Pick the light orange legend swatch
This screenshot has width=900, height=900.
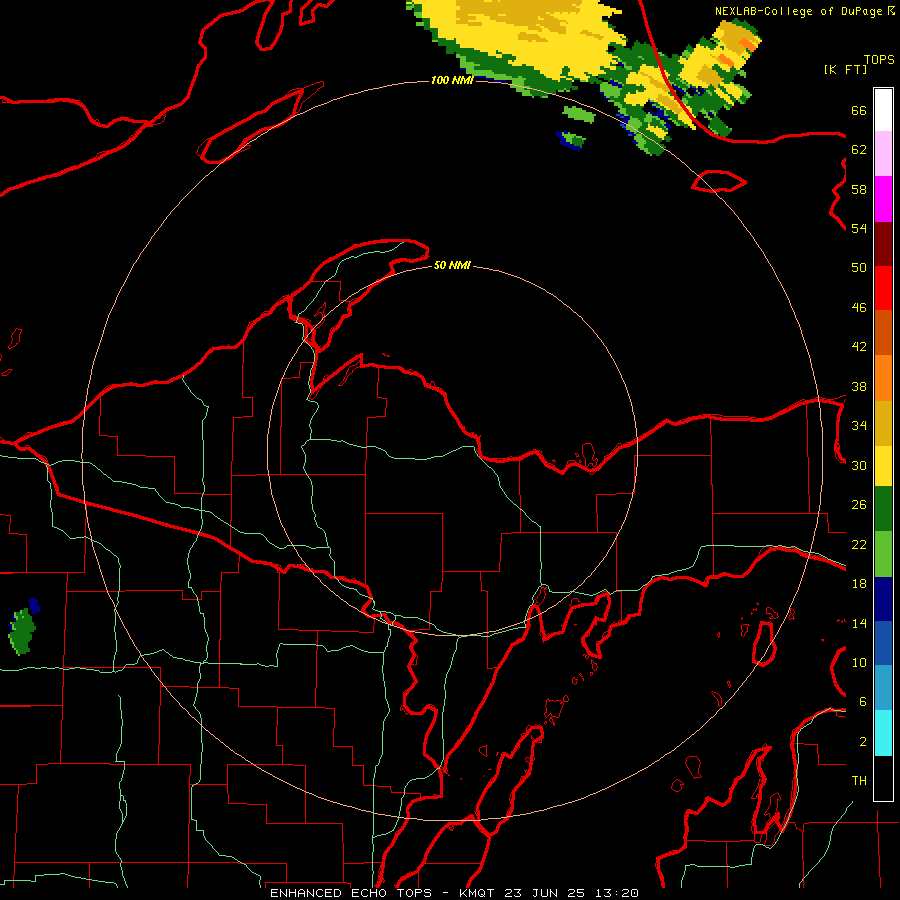click(x=883, y=378)
